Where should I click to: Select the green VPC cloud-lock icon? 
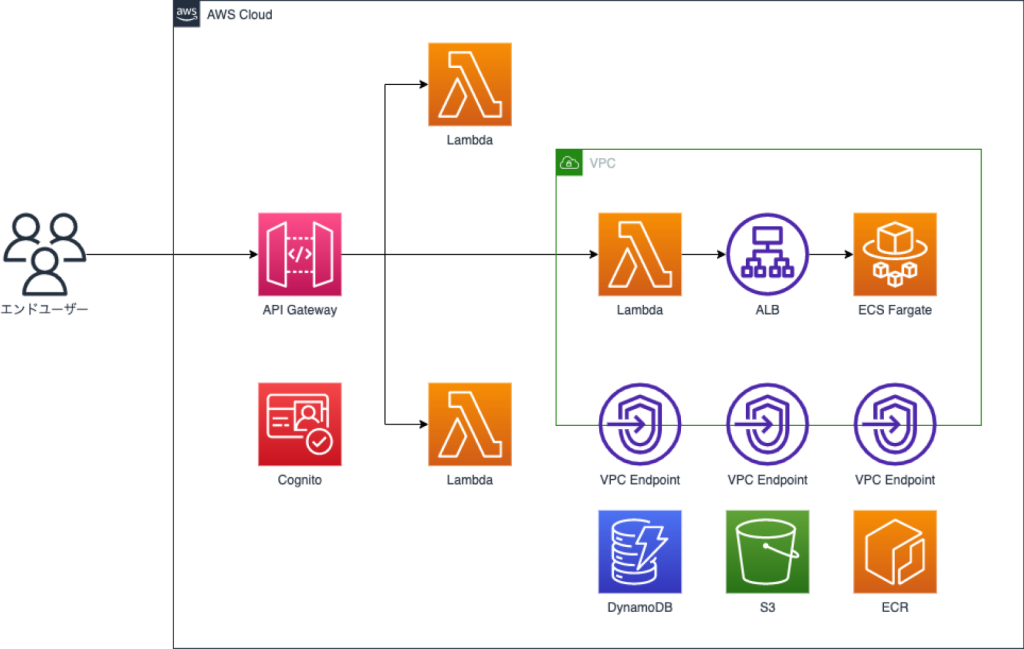[x=569, y=162]
